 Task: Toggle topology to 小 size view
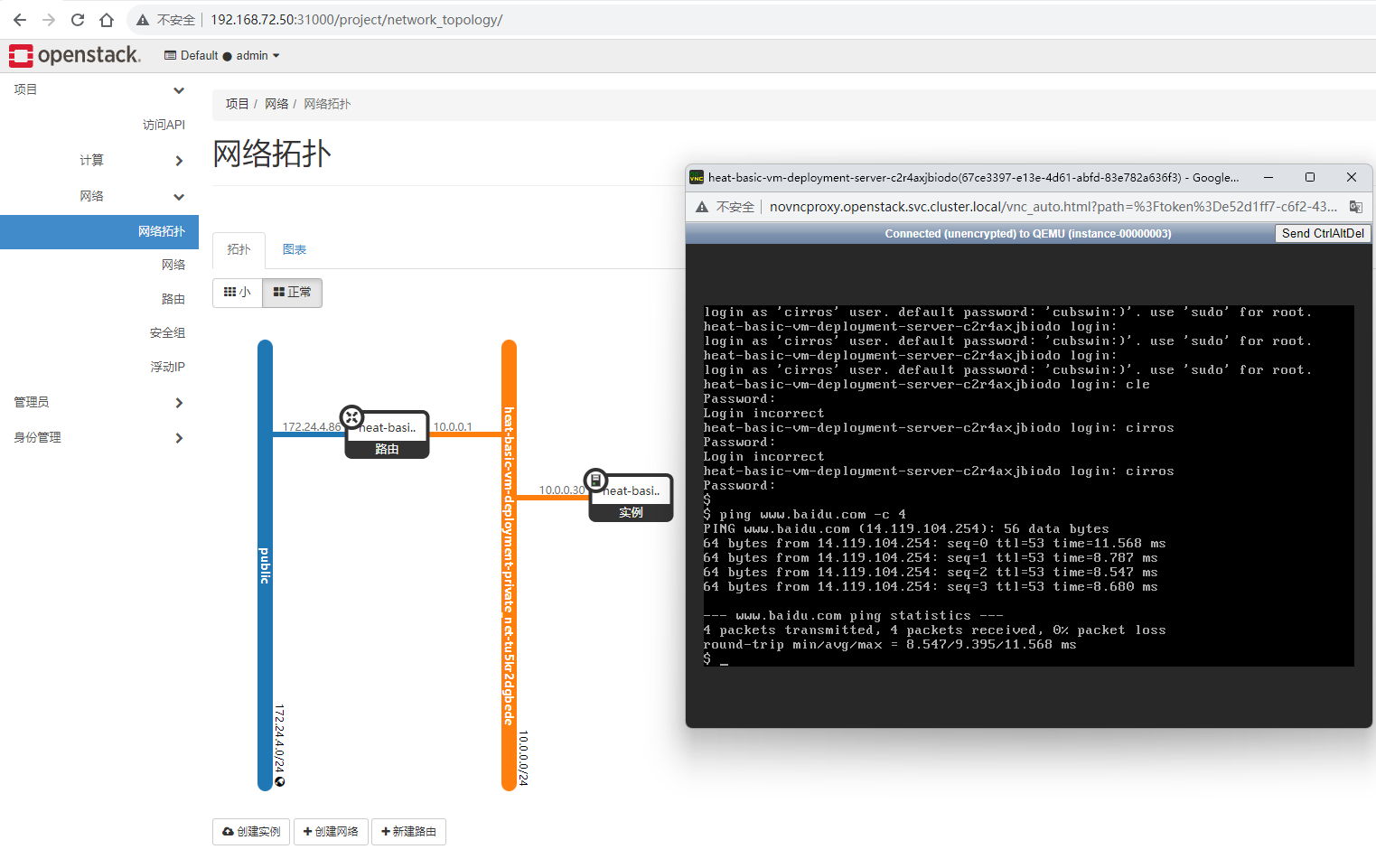(x=238, y=293)
